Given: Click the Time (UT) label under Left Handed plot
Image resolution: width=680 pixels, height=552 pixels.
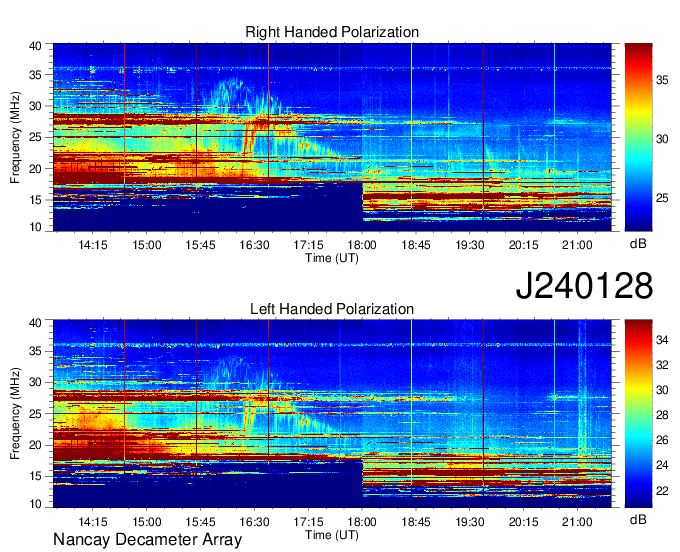Looking at the screenshot, I should [332, 535].
